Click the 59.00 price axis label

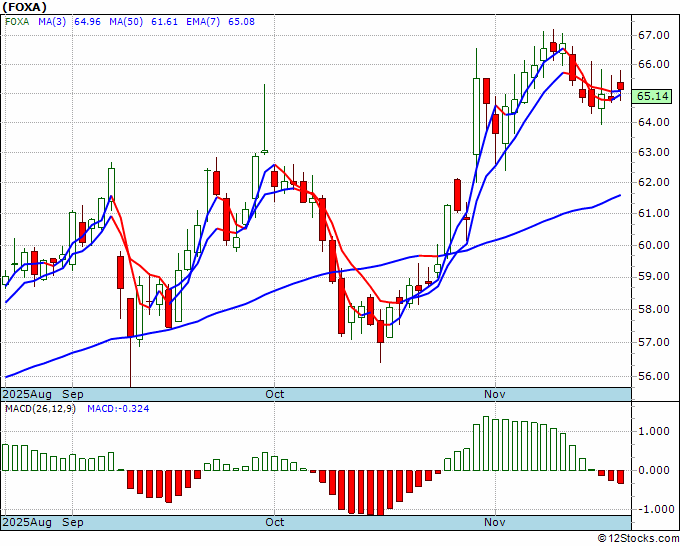pyautogui.click(x=654, y=276)
